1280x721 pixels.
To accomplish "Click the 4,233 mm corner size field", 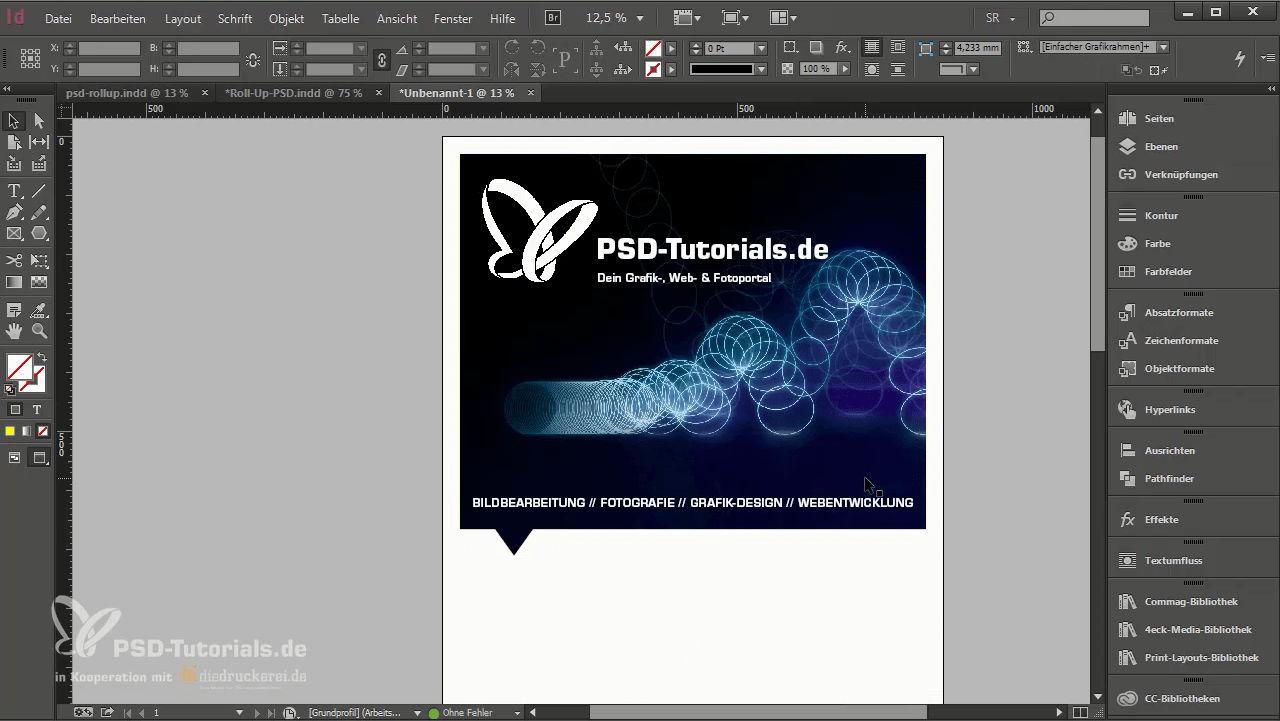I will tap(977, 47).
